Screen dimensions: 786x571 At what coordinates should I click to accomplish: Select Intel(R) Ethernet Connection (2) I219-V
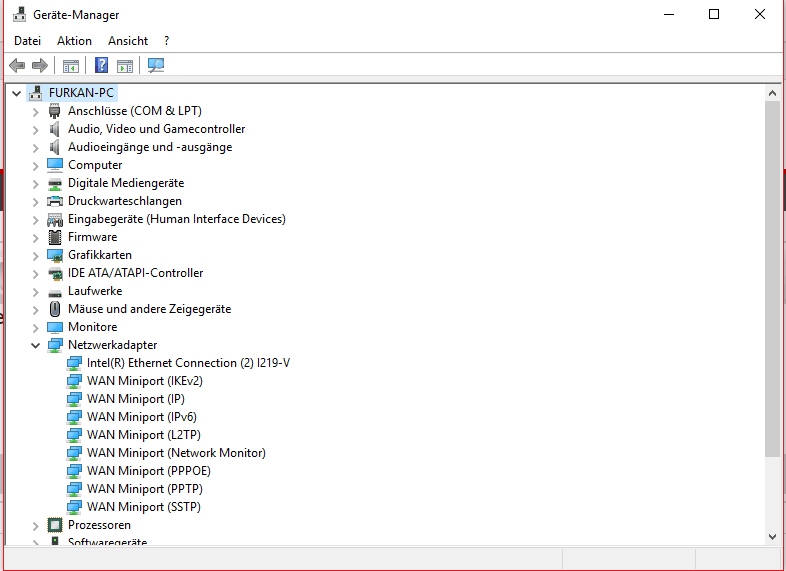click(188, 363)
